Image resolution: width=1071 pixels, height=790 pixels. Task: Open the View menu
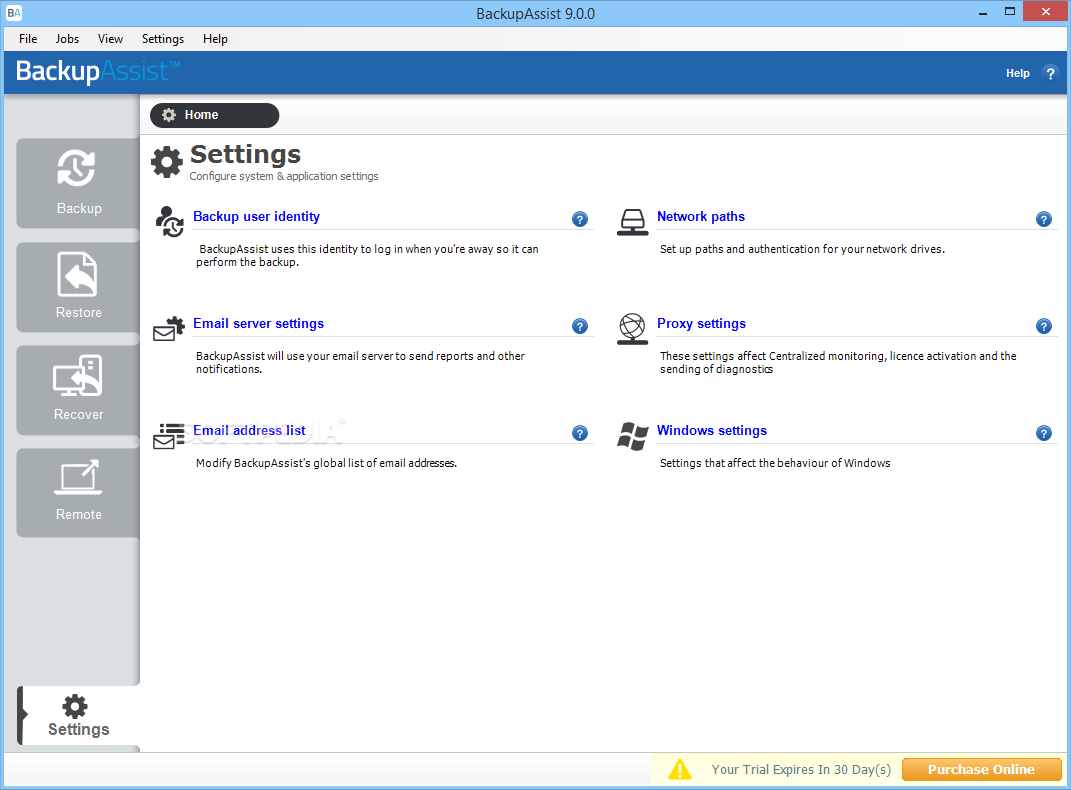coord(110,39)
